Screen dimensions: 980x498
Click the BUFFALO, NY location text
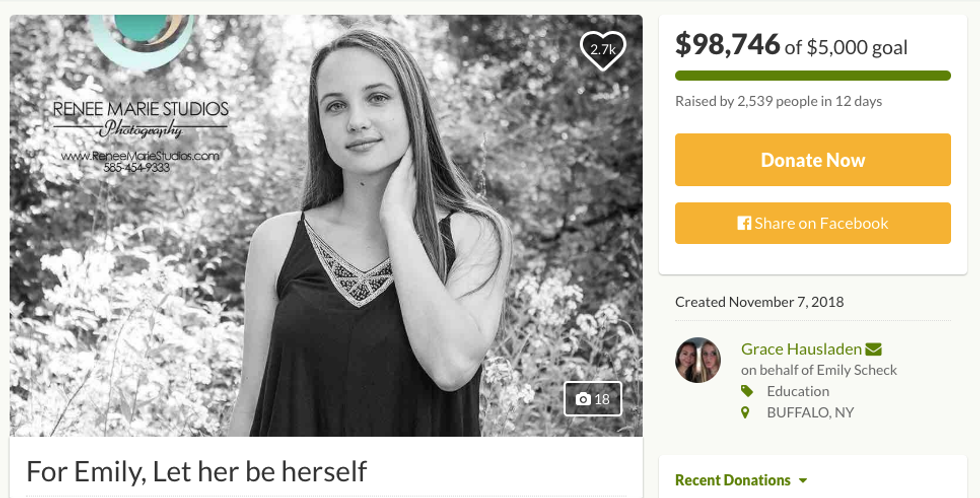click(x=810, y=412)
